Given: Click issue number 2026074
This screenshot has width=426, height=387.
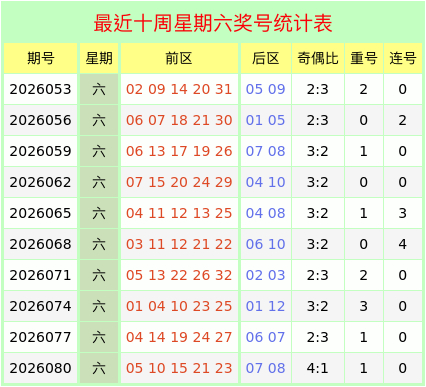Looking at the screenshot, I should click(x=41, y=306).
